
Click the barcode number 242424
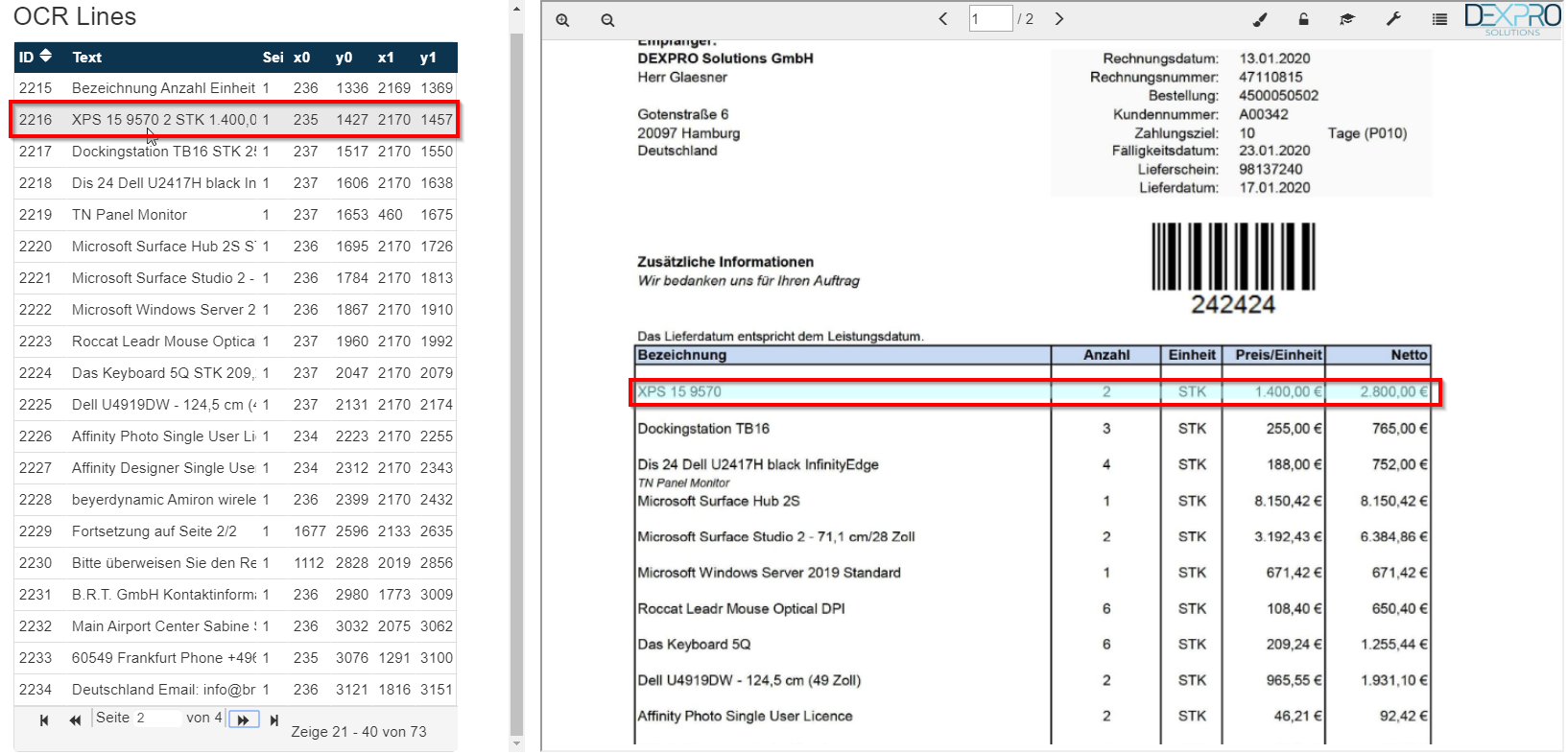1233,305
